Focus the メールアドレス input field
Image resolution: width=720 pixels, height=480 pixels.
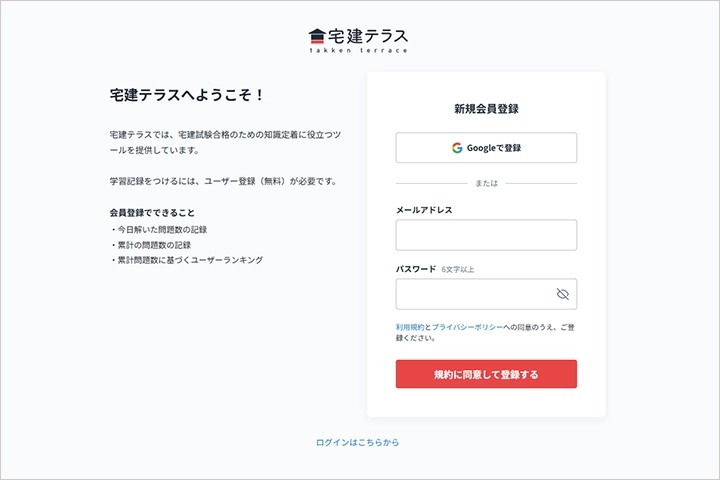486,235
